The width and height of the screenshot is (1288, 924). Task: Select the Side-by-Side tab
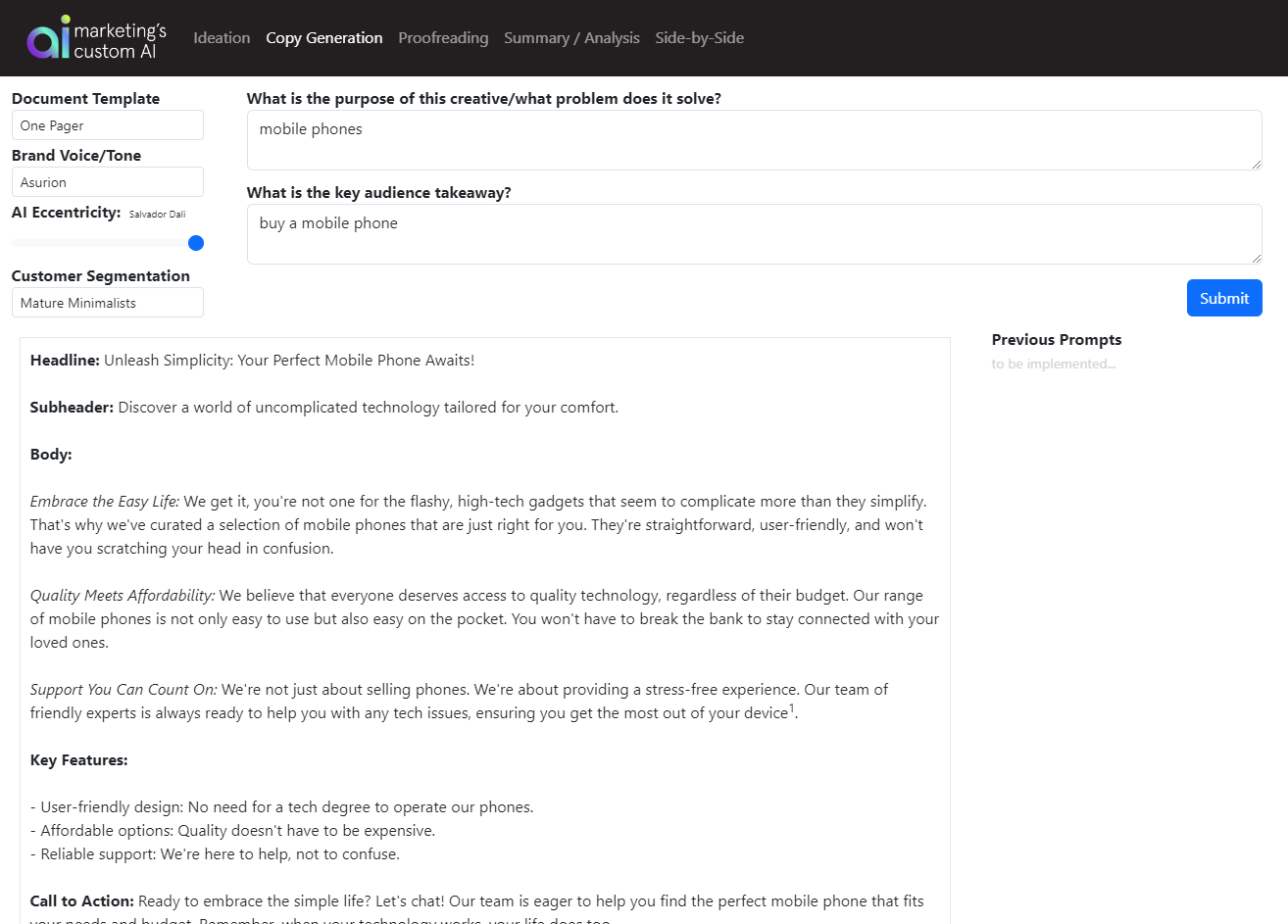699,38
